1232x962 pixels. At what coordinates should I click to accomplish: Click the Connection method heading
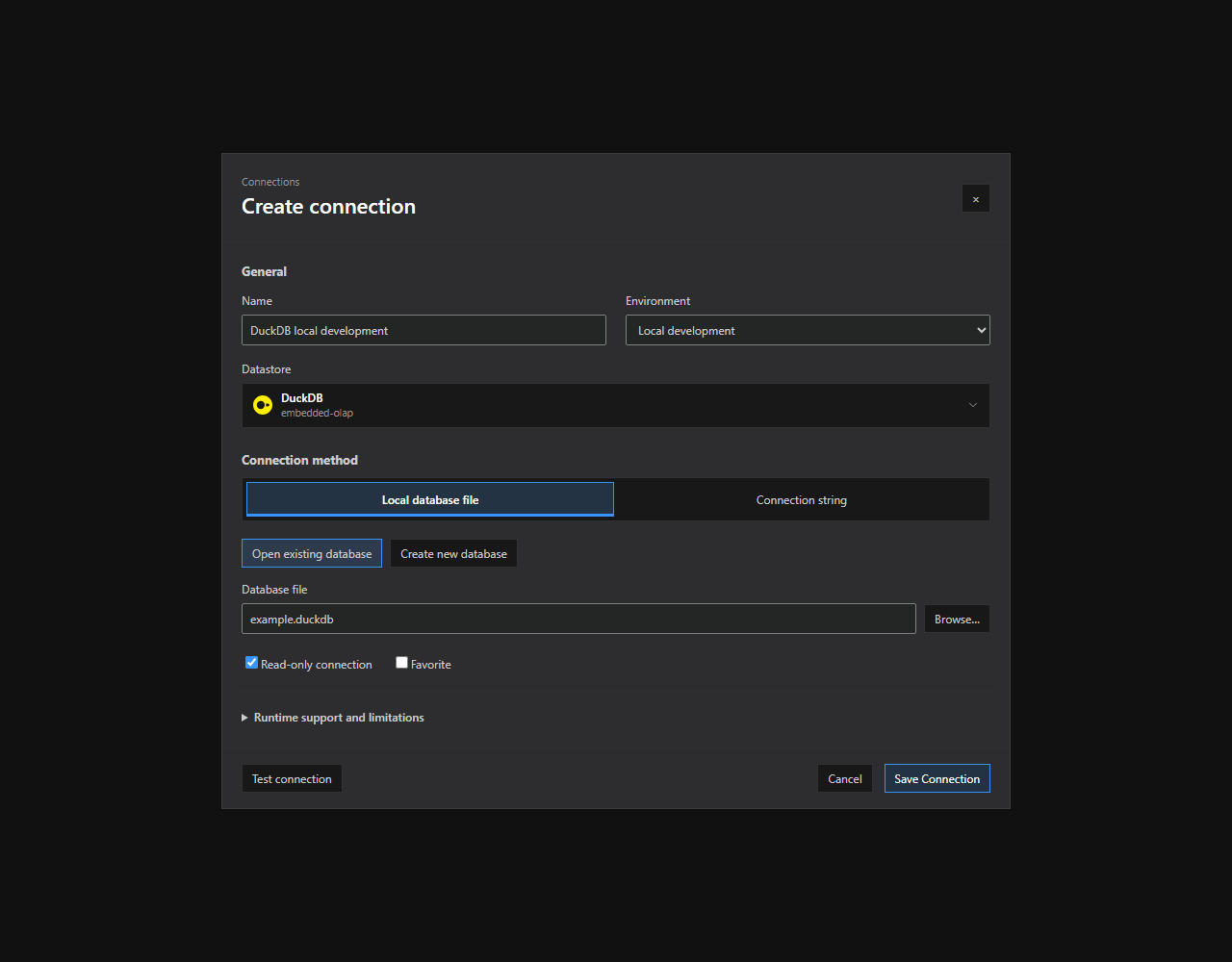click(299, 460)
